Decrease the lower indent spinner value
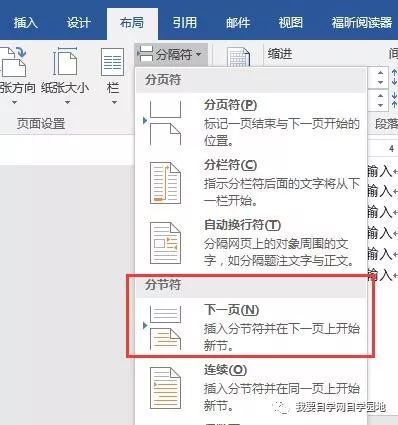 coord(380,105)
